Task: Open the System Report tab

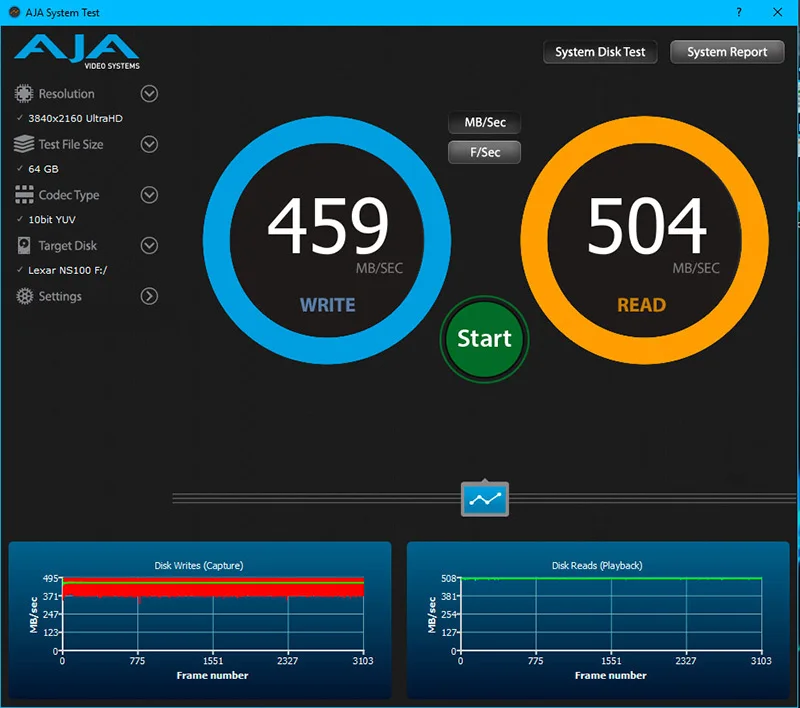Action: click(727, 52)
